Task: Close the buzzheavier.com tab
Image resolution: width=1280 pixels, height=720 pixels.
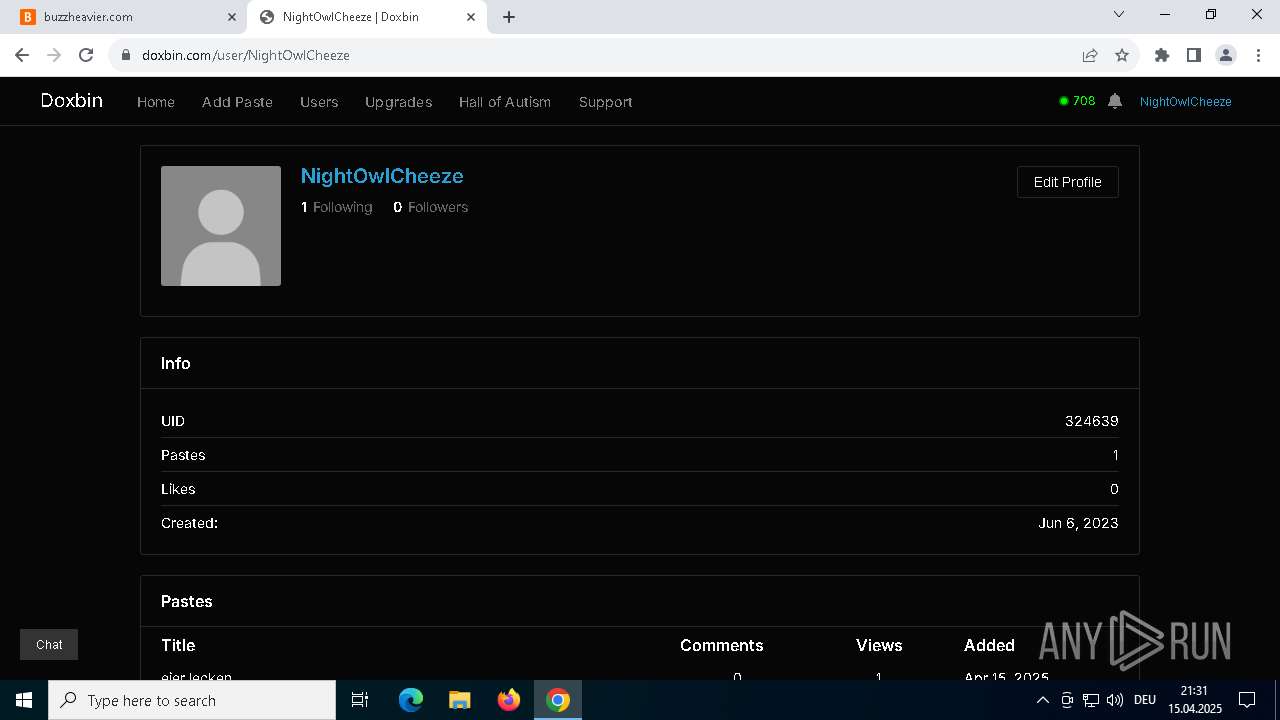Action: pos(232,17)
